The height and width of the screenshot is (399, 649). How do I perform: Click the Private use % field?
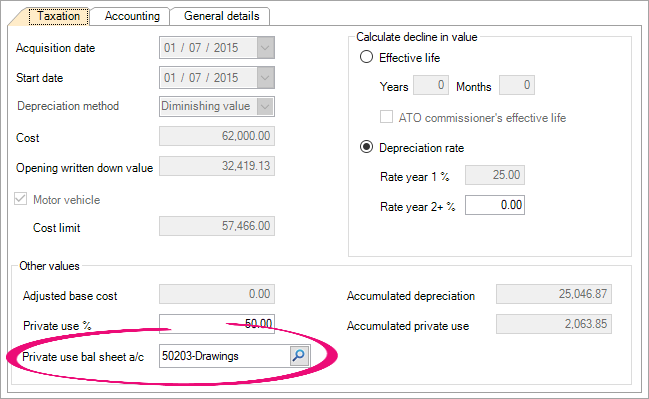click(217, 324)
